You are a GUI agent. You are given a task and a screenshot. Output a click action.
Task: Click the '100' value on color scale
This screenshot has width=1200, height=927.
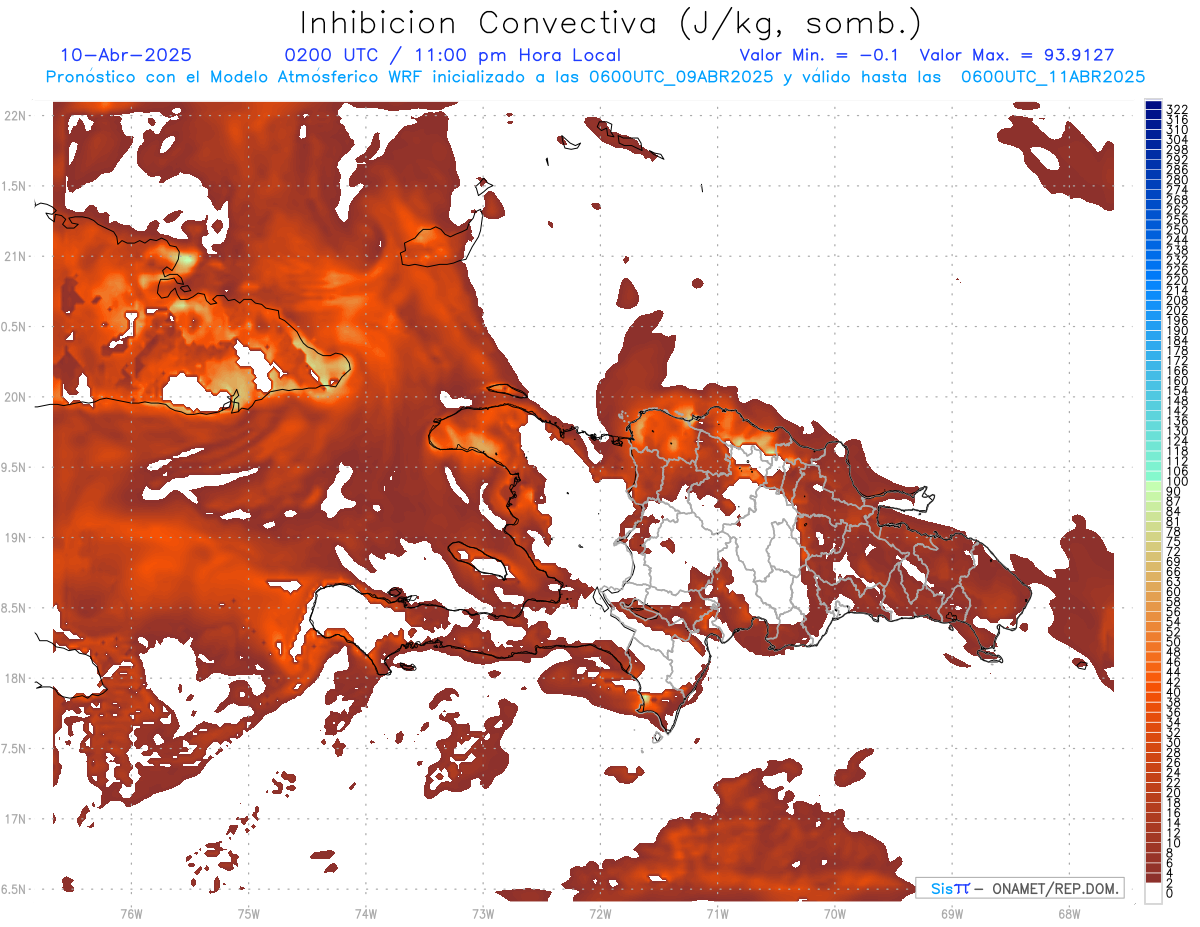[1177, 482]
